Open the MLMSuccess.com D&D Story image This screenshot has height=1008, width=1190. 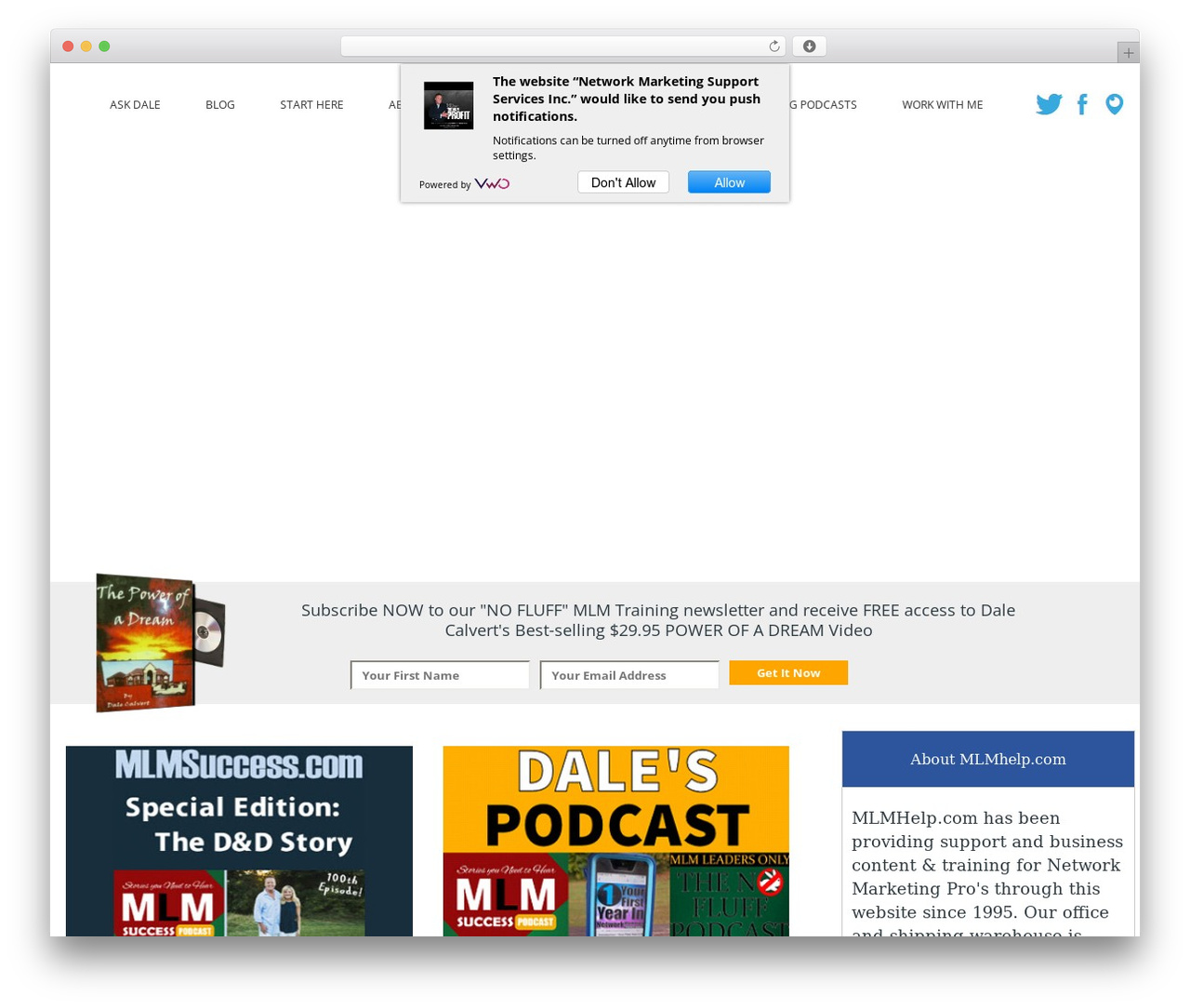pos(239,841)
